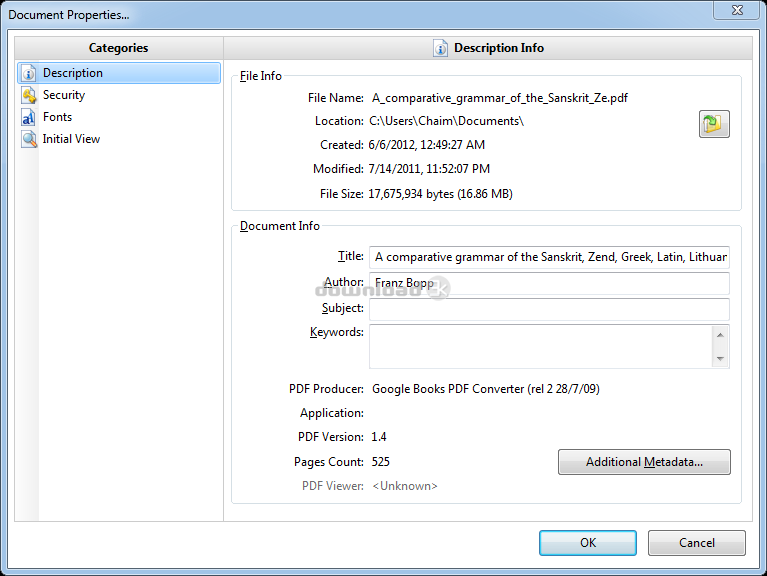Viewport: 767px width, 576px height.
Task: Click the Categories panel header
Action: tap(118, 48)
